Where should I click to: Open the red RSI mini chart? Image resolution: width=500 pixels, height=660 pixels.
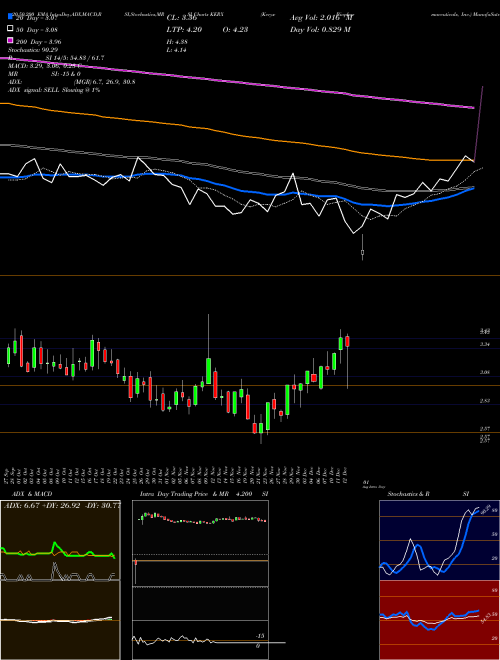point(439,620)
